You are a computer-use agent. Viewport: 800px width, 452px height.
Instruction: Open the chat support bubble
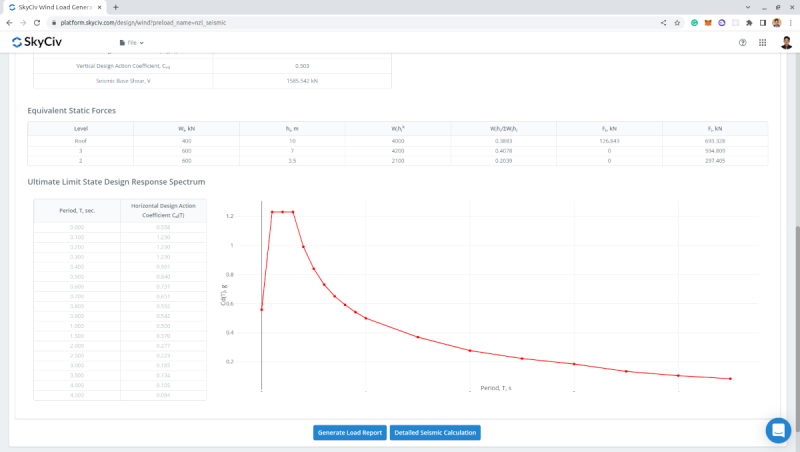[778, 430]
